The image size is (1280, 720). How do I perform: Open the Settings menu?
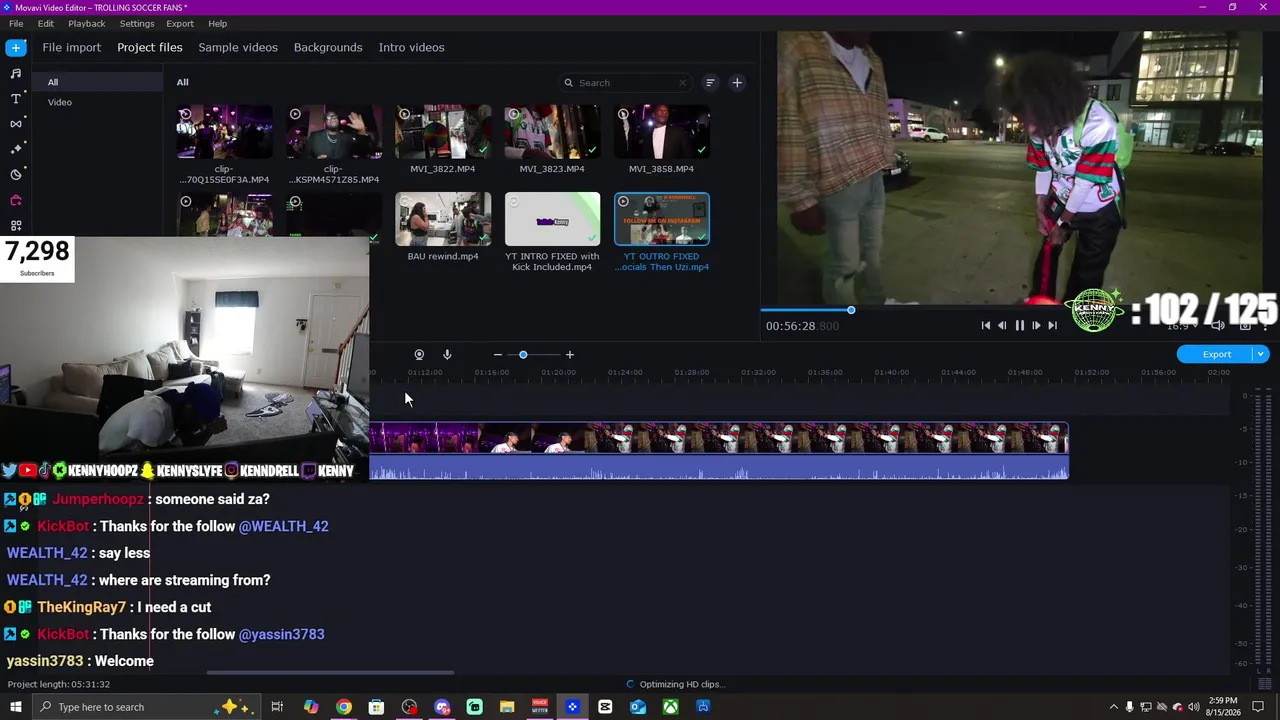click(x=137, y=23)
